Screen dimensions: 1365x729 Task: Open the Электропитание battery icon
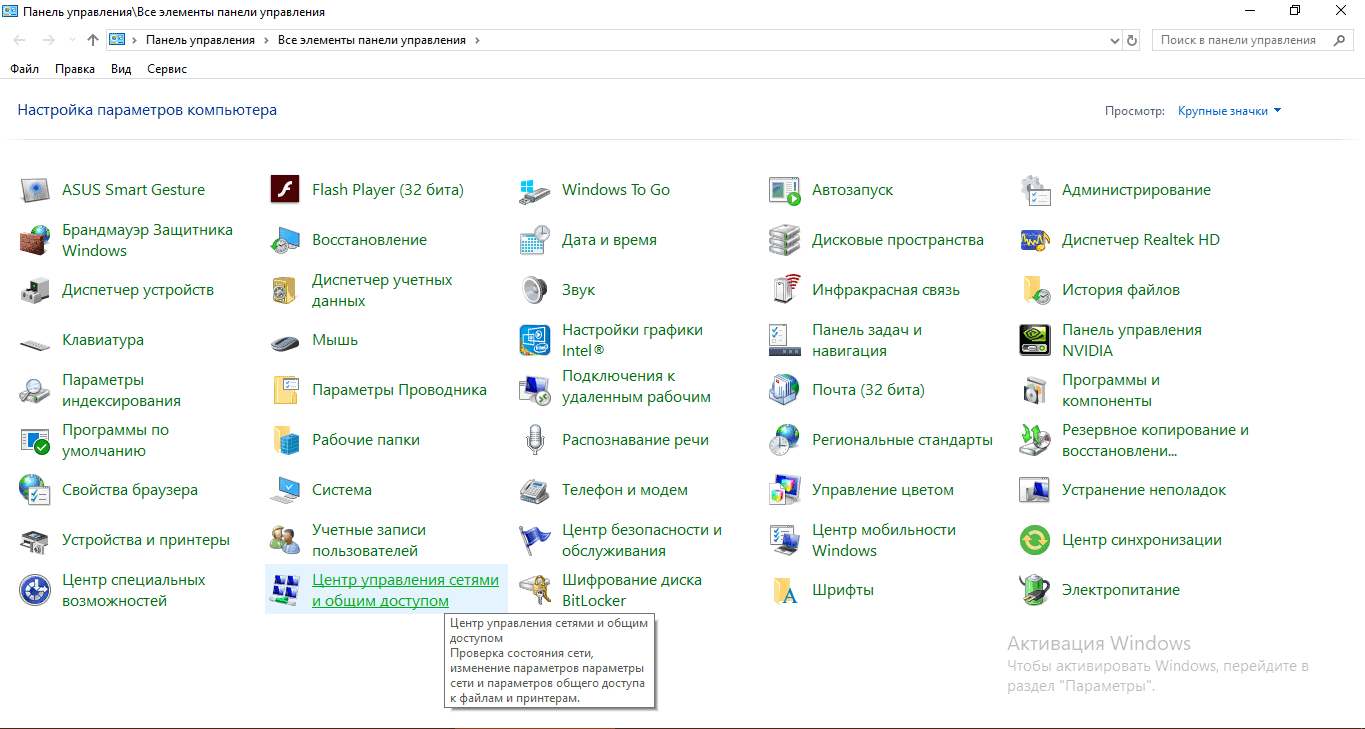1036,590
